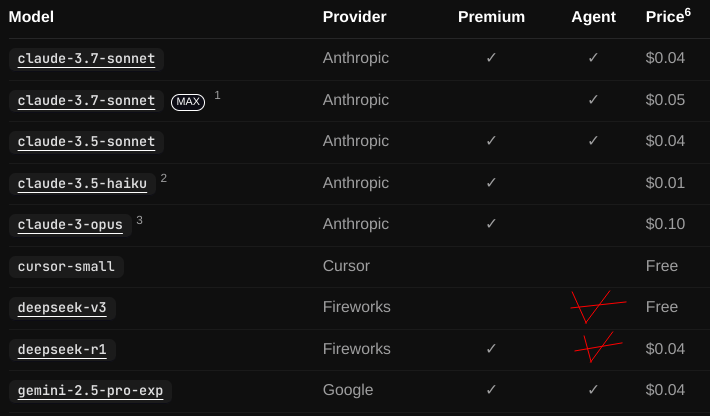Click Premium checkmark in deepseek-r1 row
This screenshot has width=710, height=416.
tap(491, 349)
